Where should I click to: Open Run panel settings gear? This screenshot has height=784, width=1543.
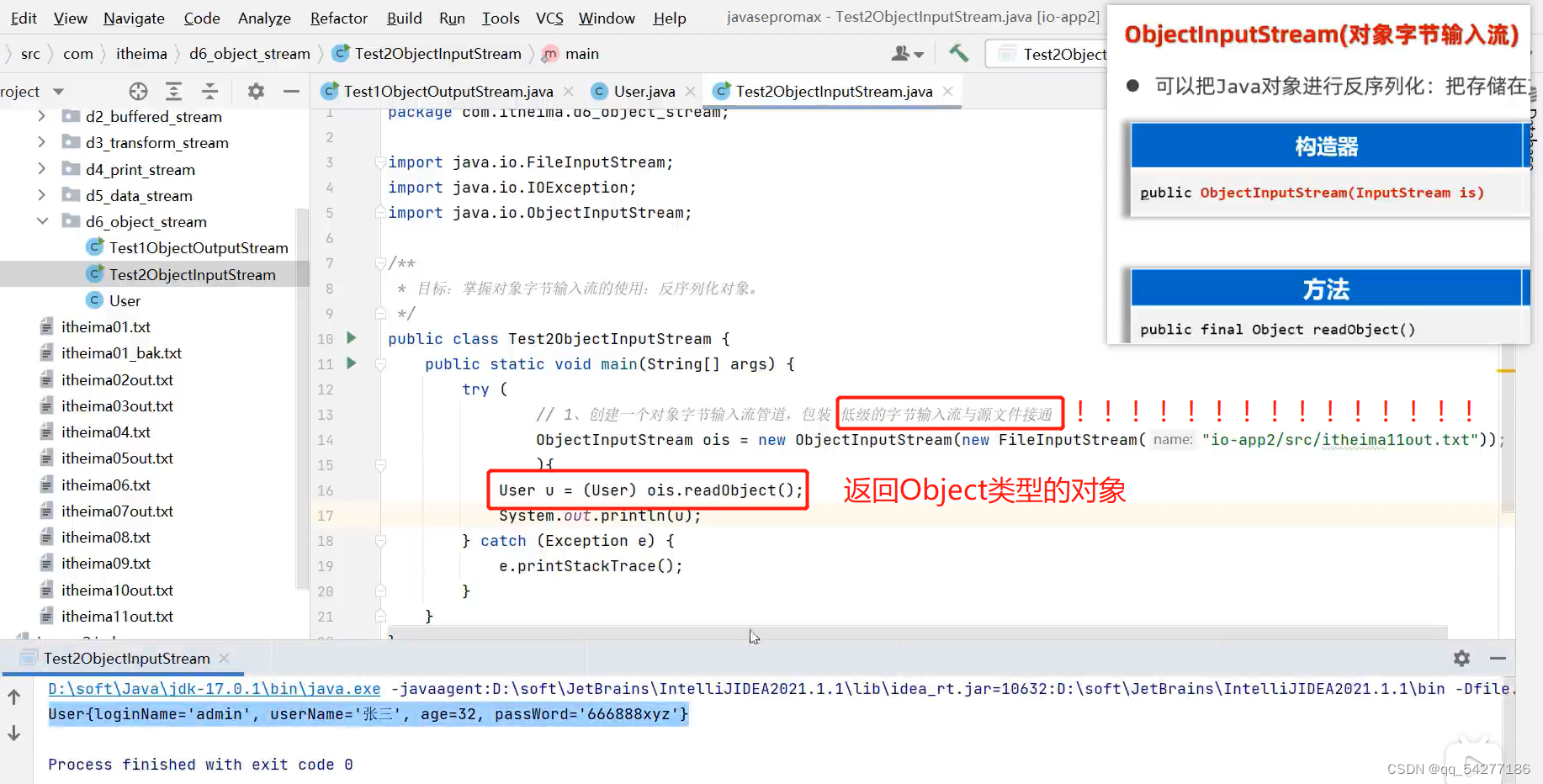pos(1462,658)
